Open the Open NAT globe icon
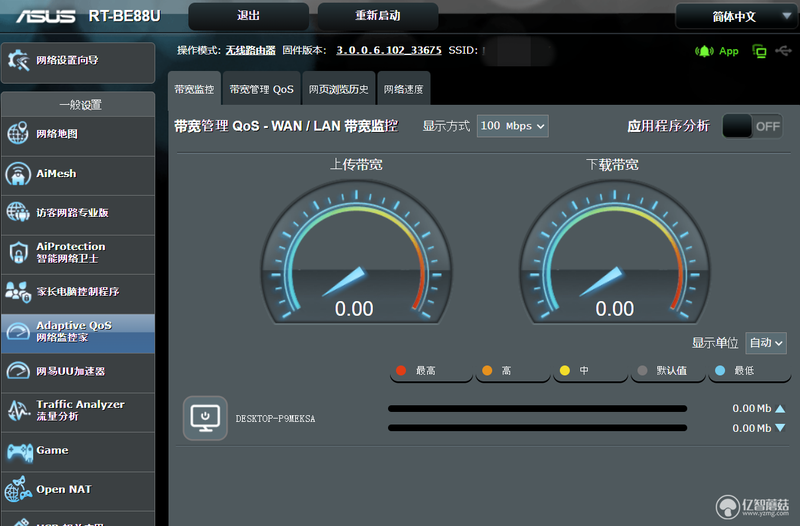 (x=18, y=489)
